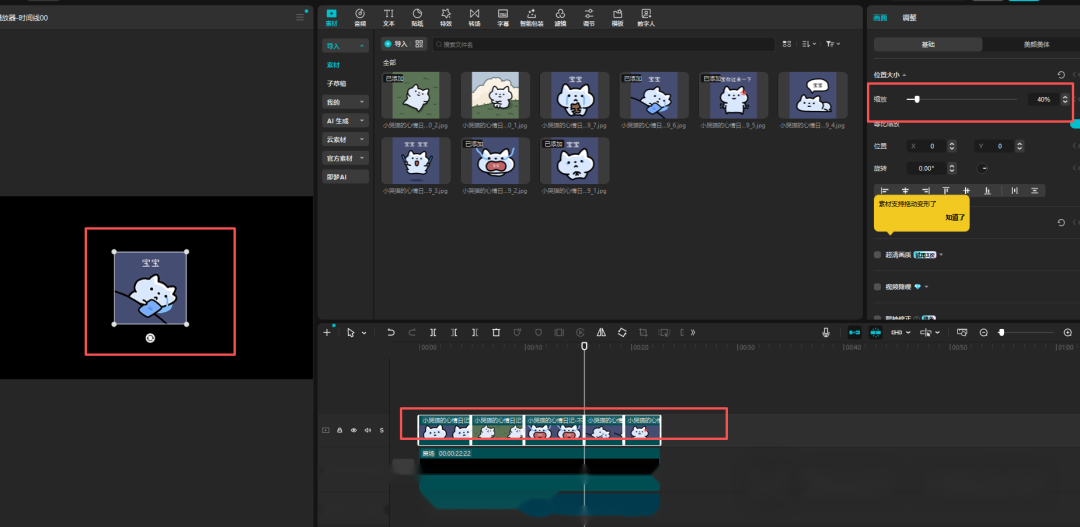The height and width of the screenshot is (527, 1080).
Task: Click the microphone record voiceover icon
Action: [825, 332]
